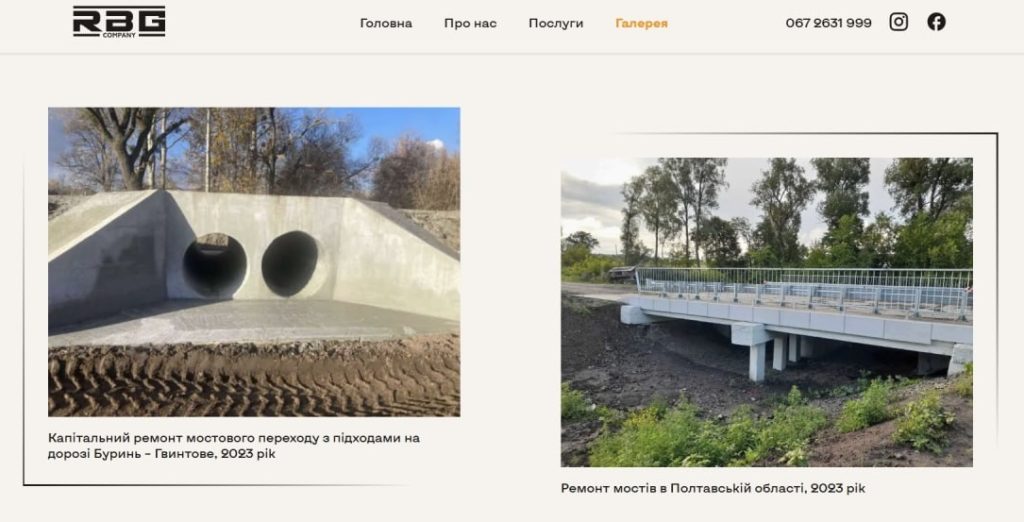Click the RBG Company logo
The width and height of the screenshot is (1024, 522).
(x=119, y=22)
